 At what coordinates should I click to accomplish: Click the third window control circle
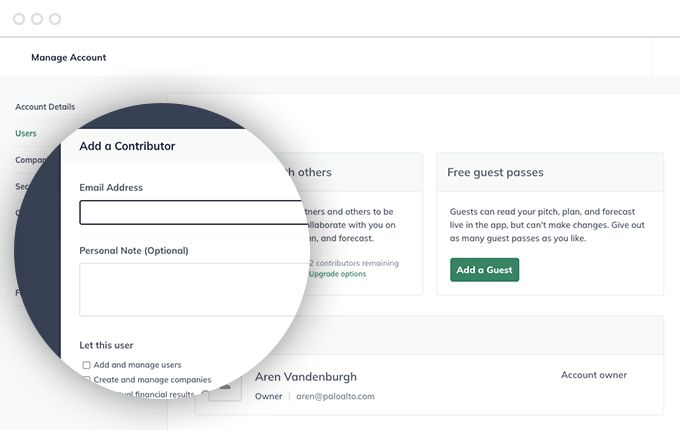click(55, 19)
